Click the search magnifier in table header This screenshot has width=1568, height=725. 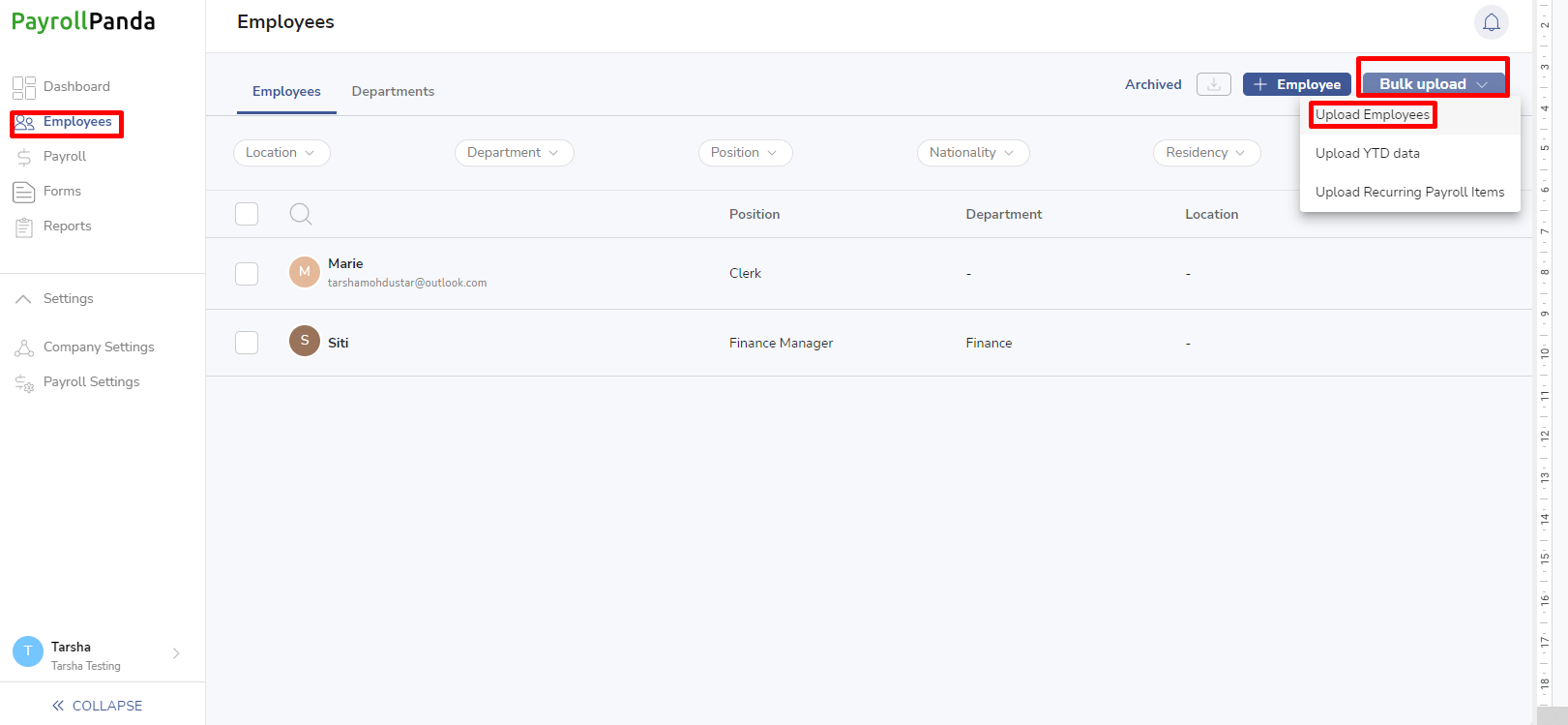click(301, 214)
